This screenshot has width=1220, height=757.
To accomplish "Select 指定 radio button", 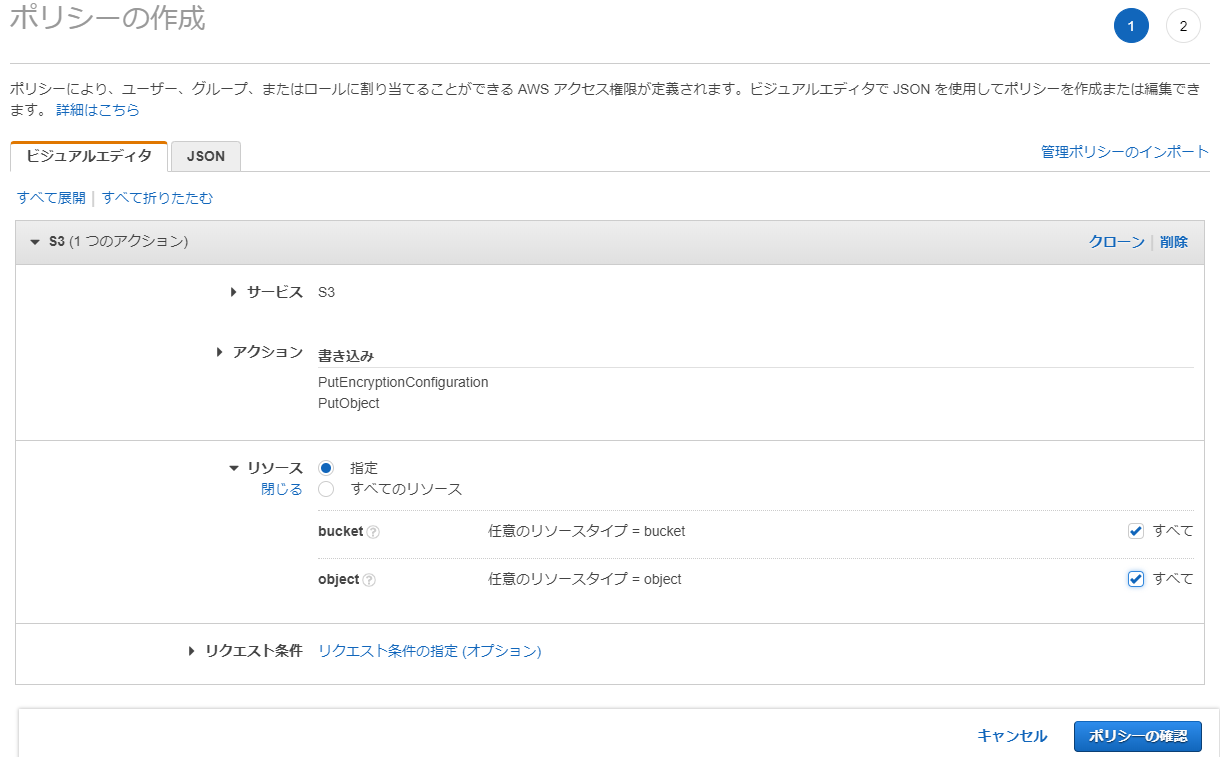I will [x=324, y=467].
